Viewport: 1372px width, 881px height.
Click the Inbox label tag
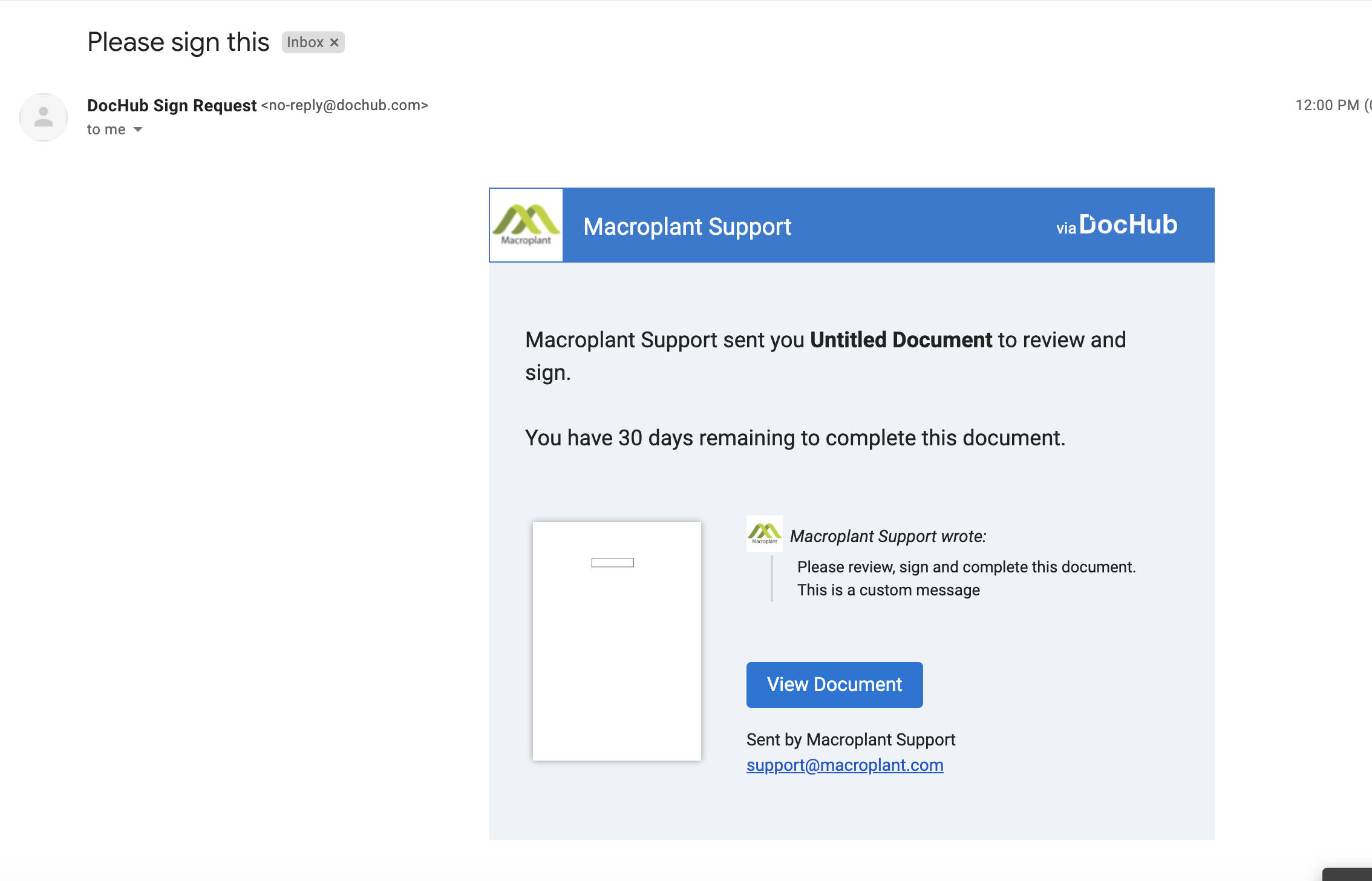point(305,42)
